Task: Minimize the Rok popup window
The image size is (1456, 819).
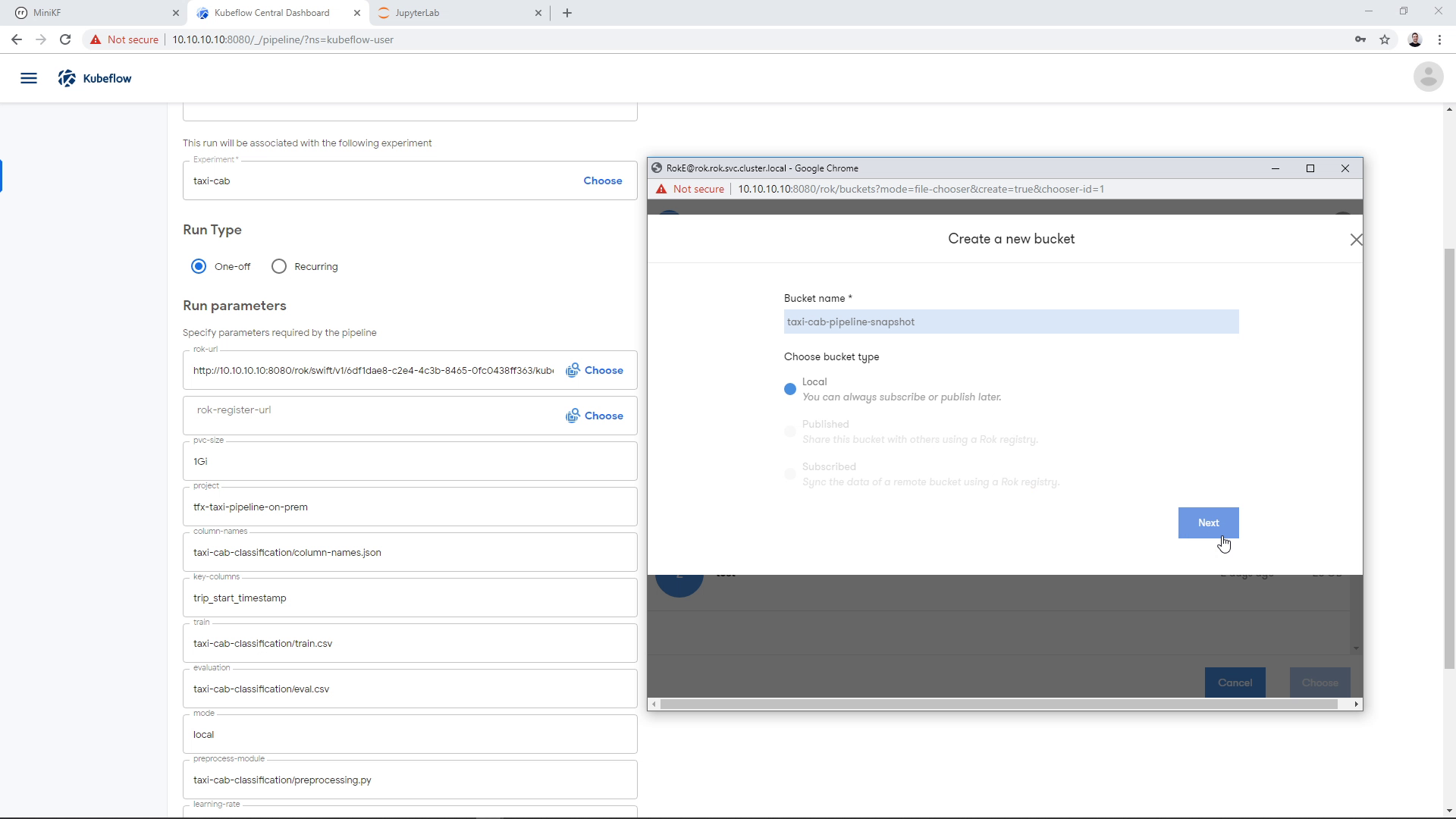Action: 1276,168
